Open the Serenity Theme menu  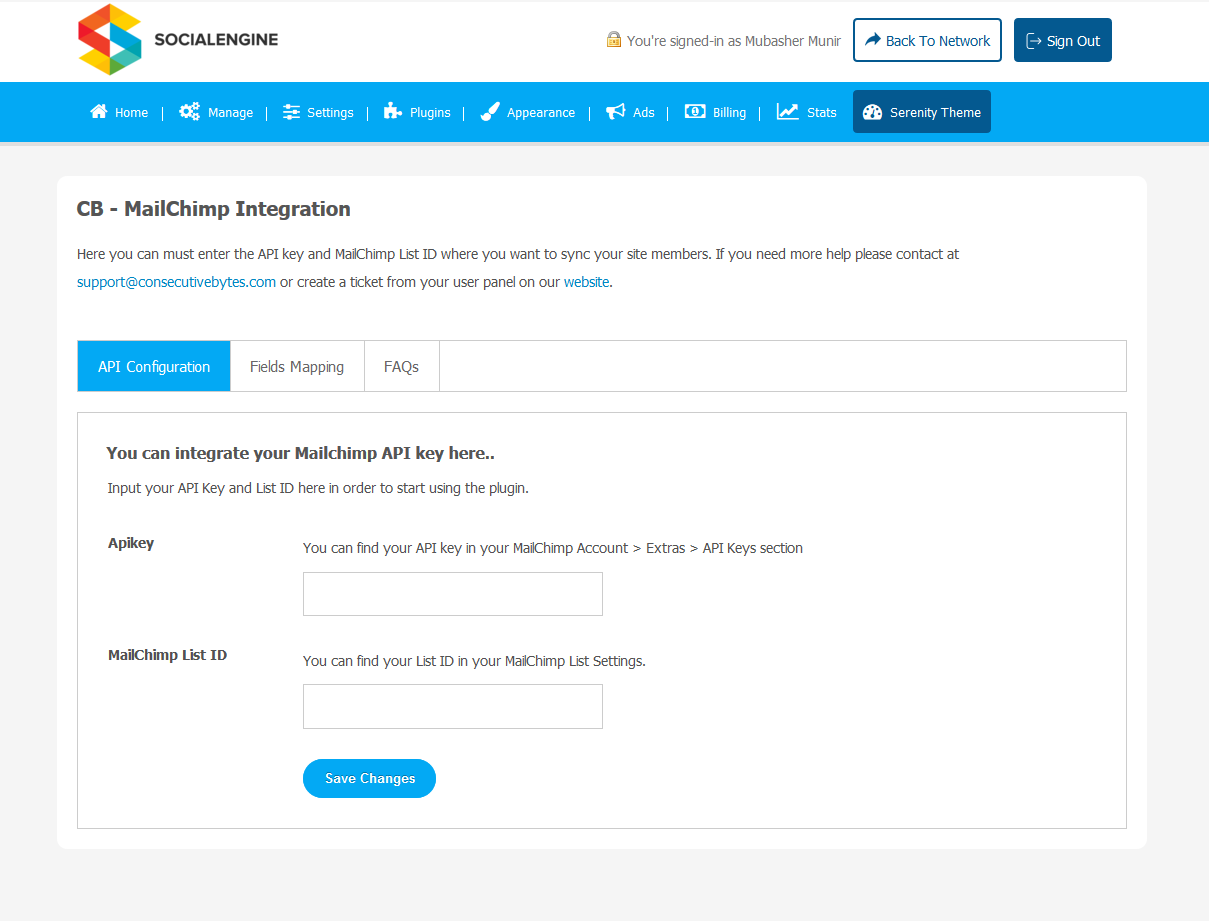tap(921, 112)
